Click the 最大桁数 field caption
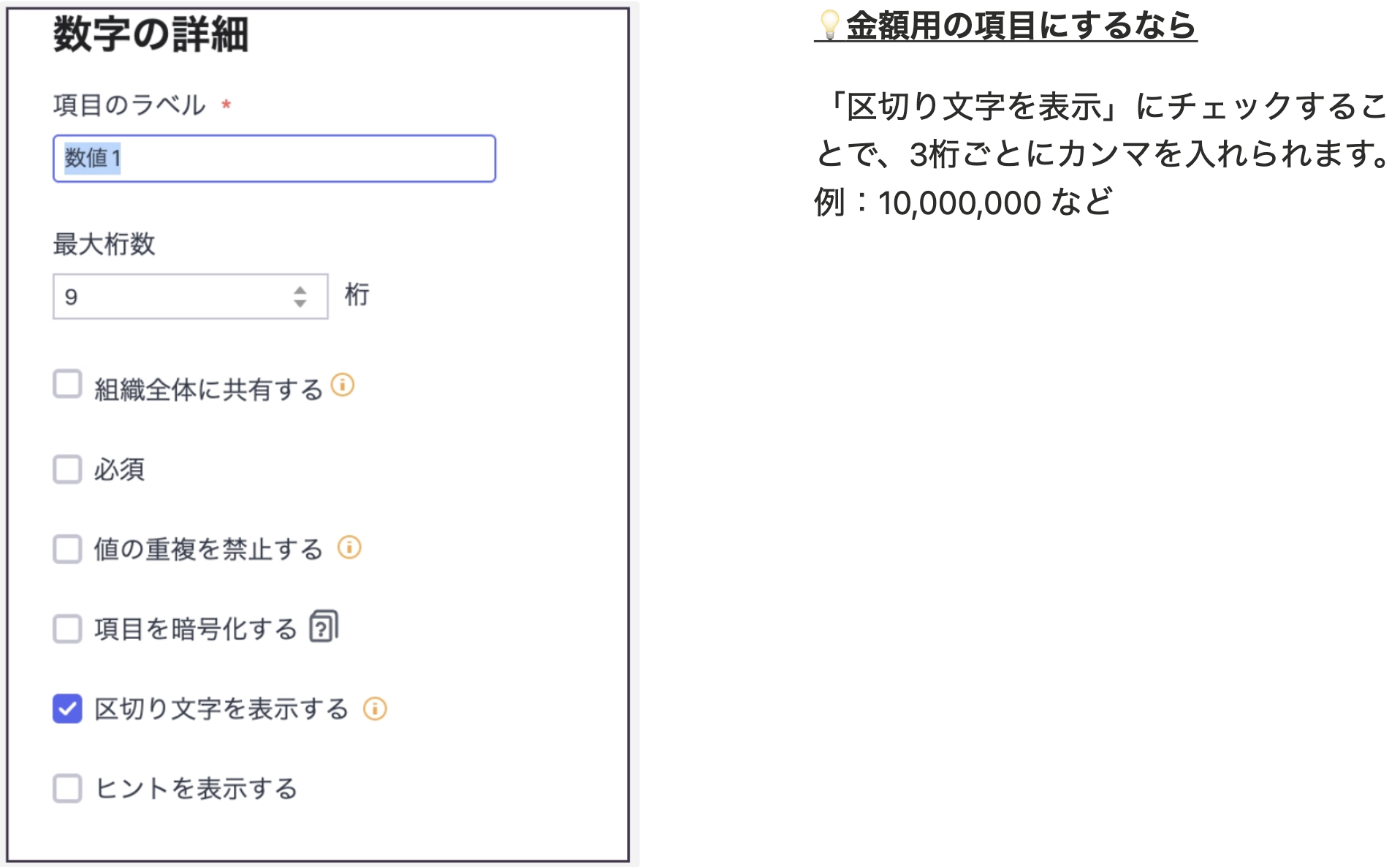 click(x=104, y=244)
